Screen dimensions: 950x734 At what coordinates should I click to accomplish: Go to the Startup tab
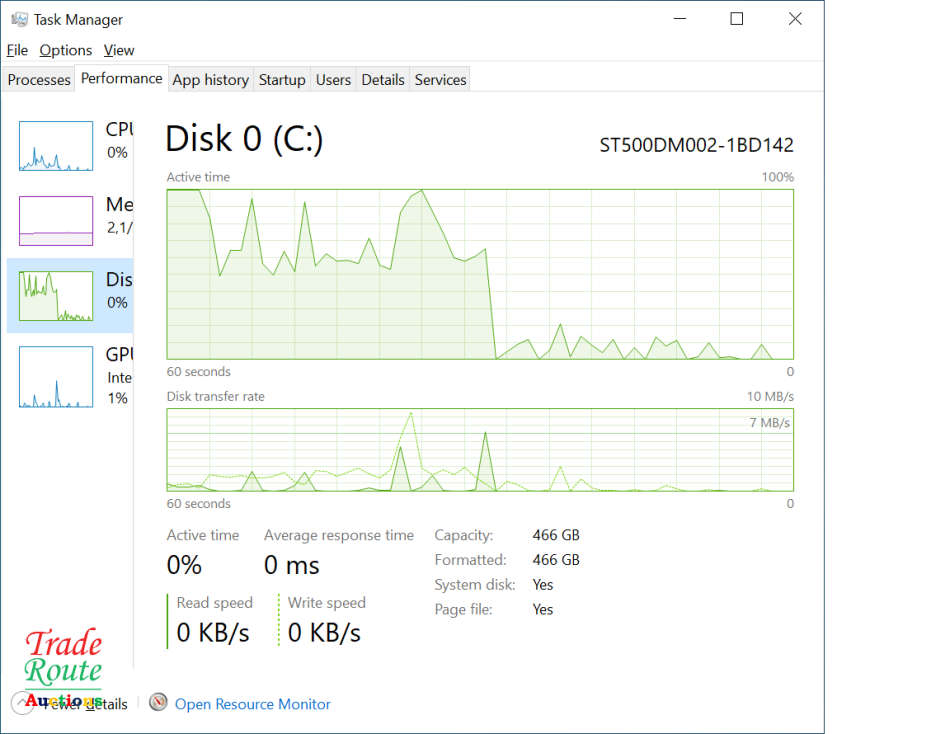pos(282,80)
